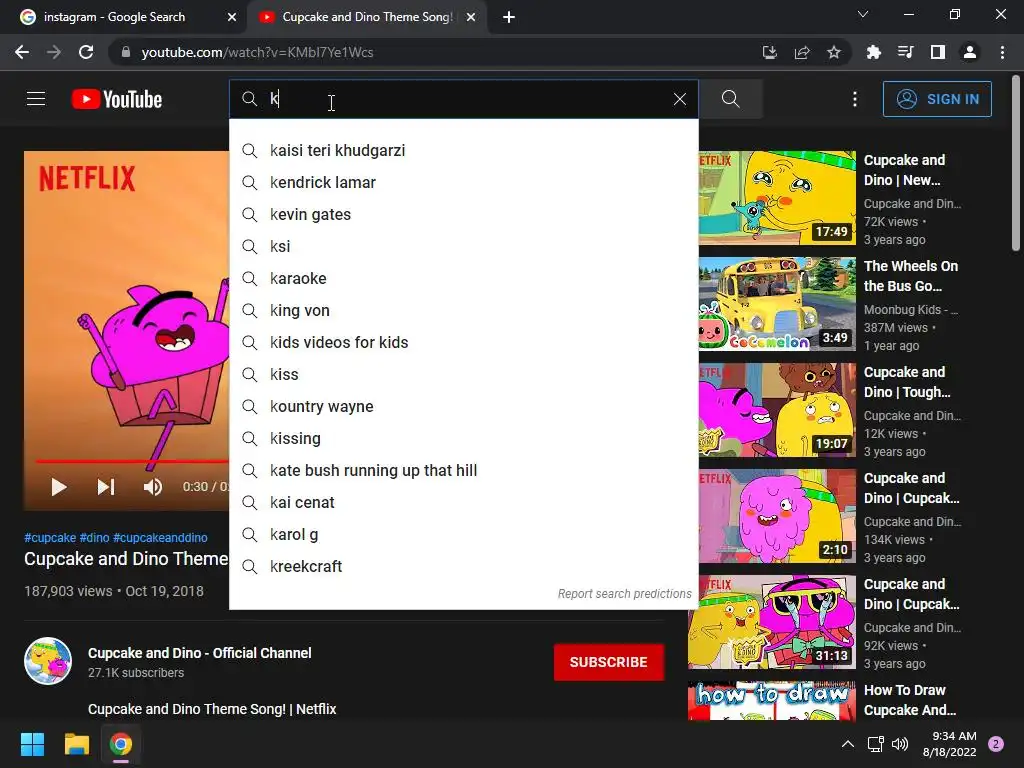Viewport: 1024px width, 768px height.
Task: Open Chrome media controls icon
Action: (906, 52)
